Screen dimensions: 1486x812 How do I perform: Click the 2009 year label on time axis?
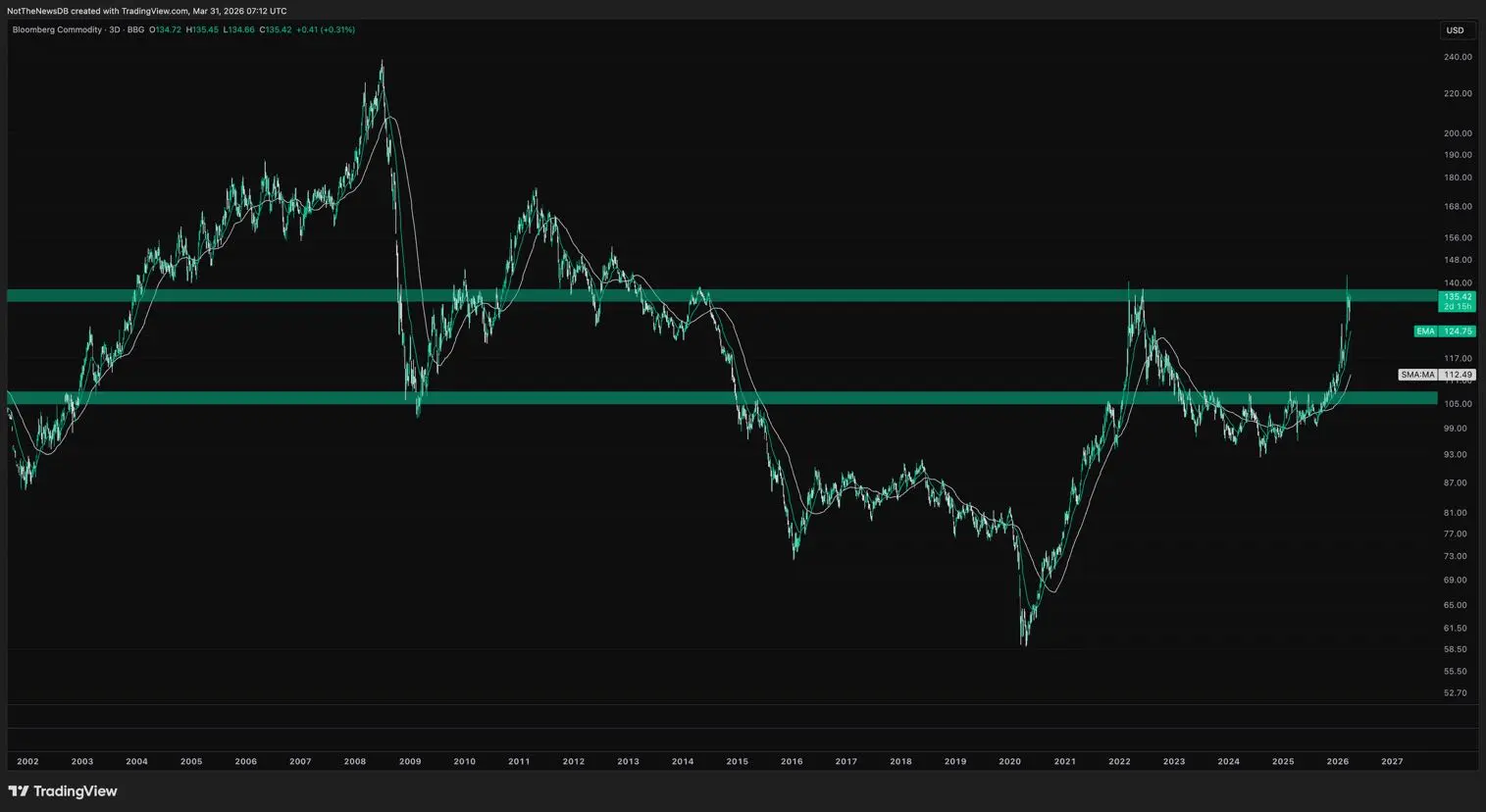click(410, 762)
